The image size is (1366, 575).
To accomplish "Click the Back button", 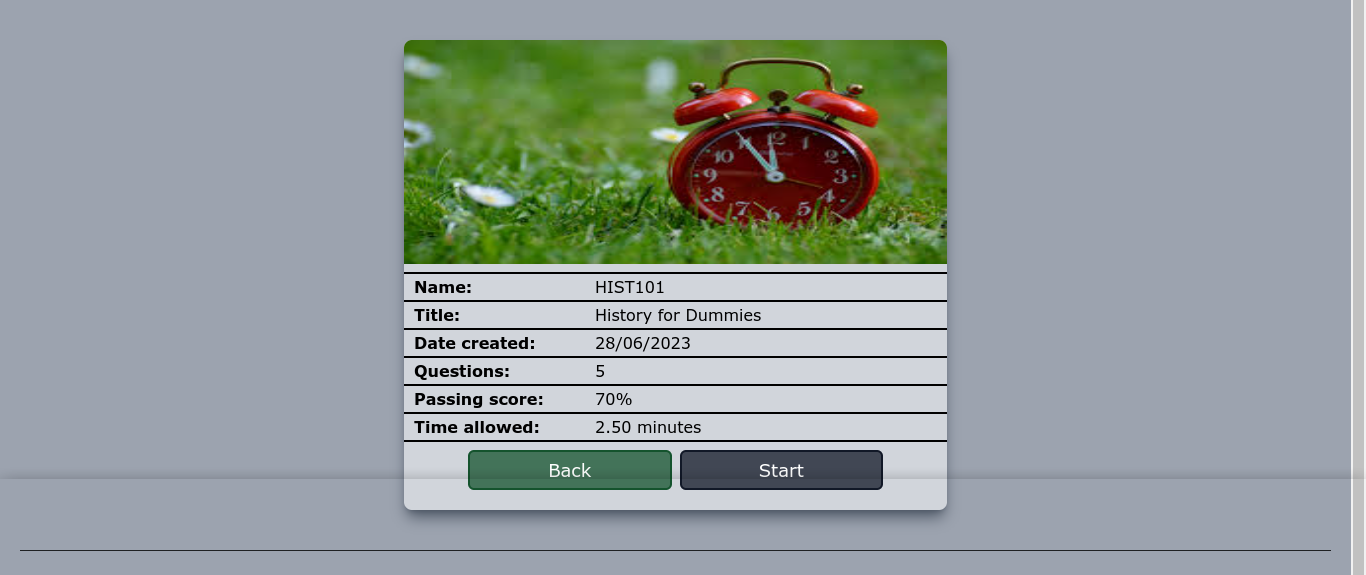I will (569, 470).
